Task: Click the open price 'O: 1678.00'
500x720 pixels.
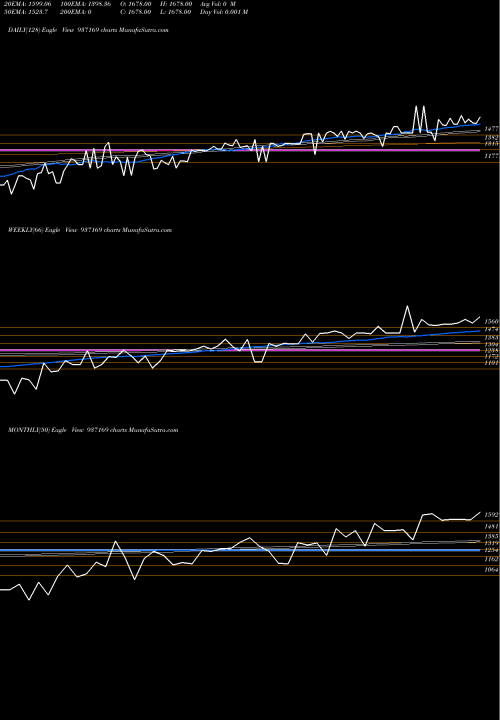Action: point(135,4)
